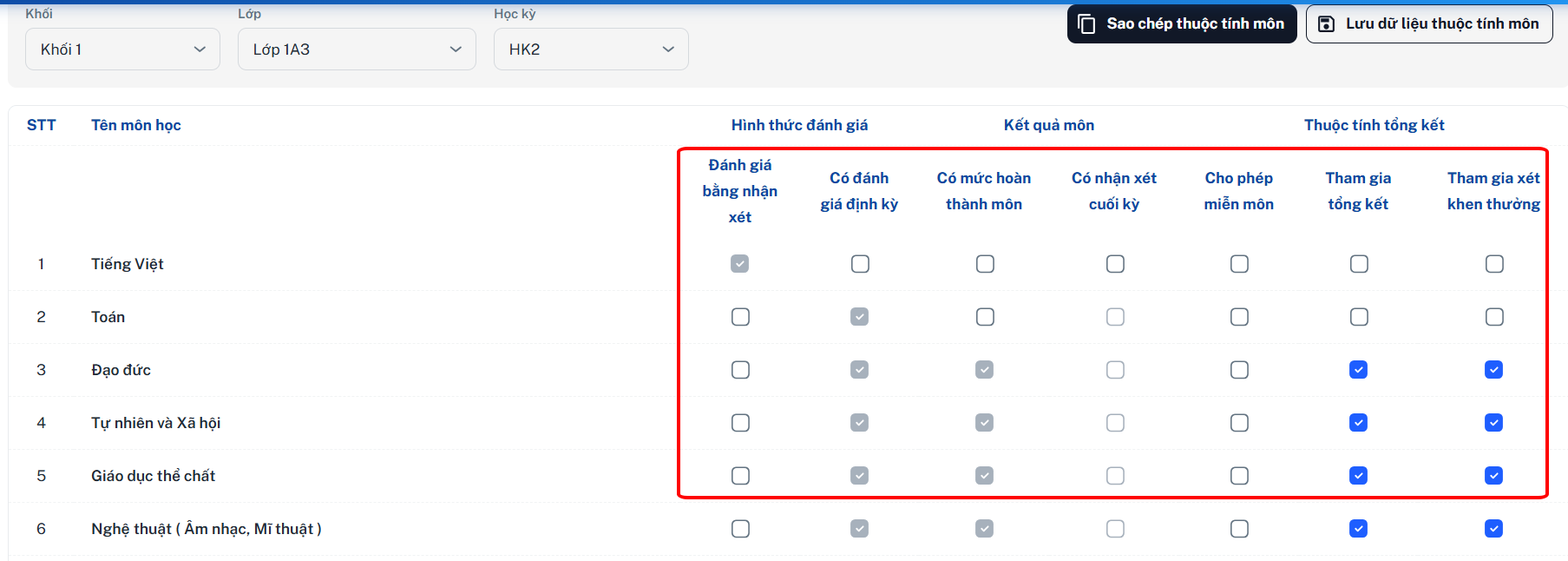Screen dimensions: 1568x561
Task: Click Lưu dữ liệu thuộc tính môn button
Action: coord(1429,23)
